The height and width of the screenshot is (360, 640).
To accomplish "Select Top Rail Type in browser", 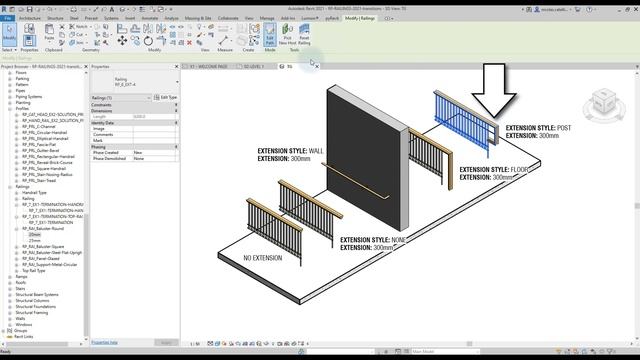I will [33, 271].
